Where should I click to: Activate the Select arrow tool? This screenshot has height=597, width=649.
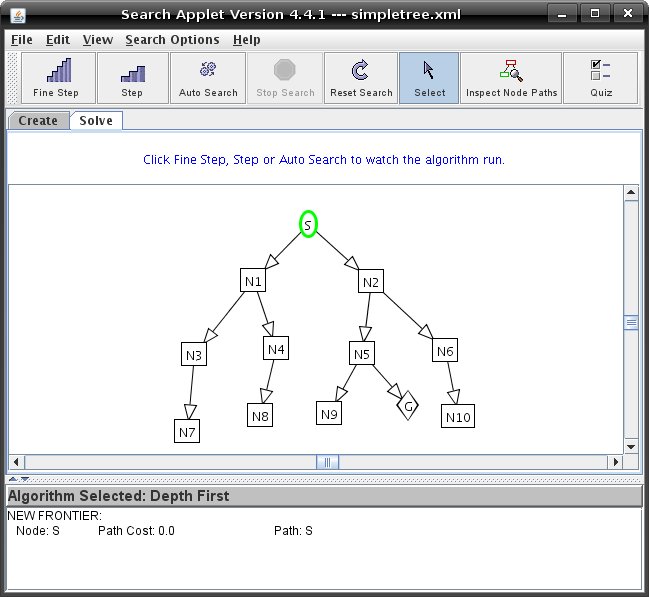[429, 78]
